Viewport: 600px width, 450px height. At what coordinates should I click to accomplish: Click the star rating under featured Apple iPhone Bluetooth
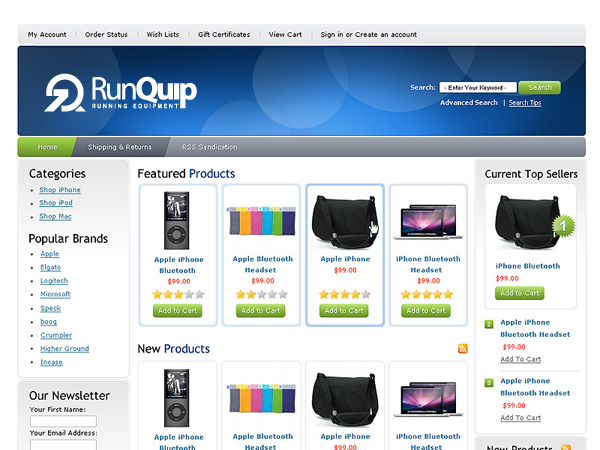click(178, 294)
